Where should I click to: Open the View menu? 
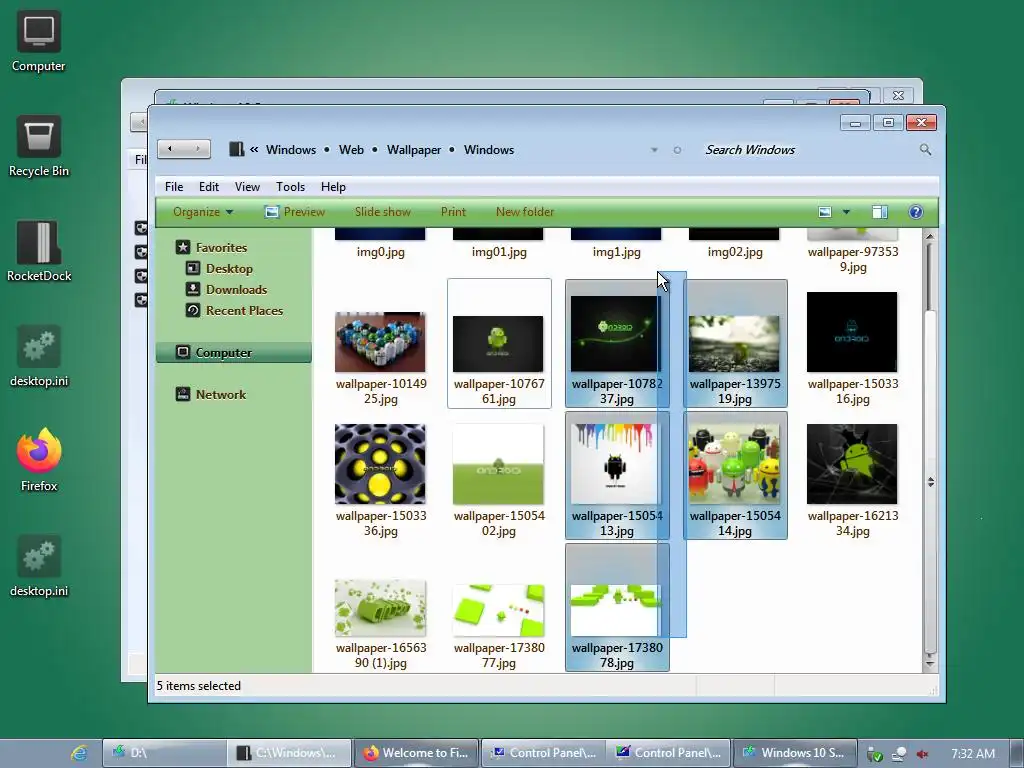point(248,187)
